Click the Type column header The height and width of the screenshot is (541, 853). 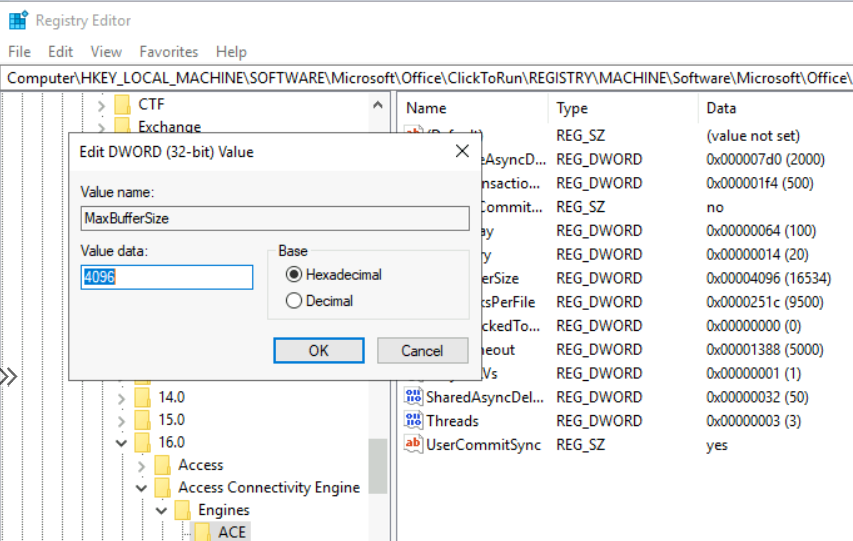coord(572,108)
